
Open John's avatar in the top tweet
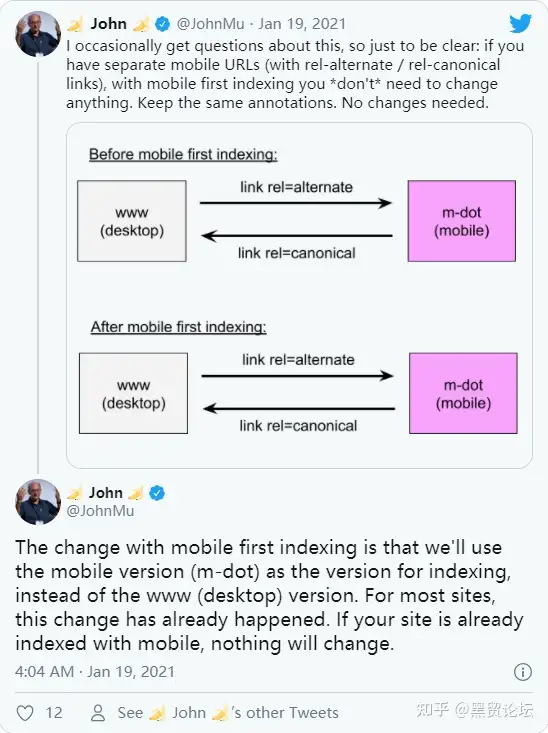pyautogui.click(x=38, y=34)
